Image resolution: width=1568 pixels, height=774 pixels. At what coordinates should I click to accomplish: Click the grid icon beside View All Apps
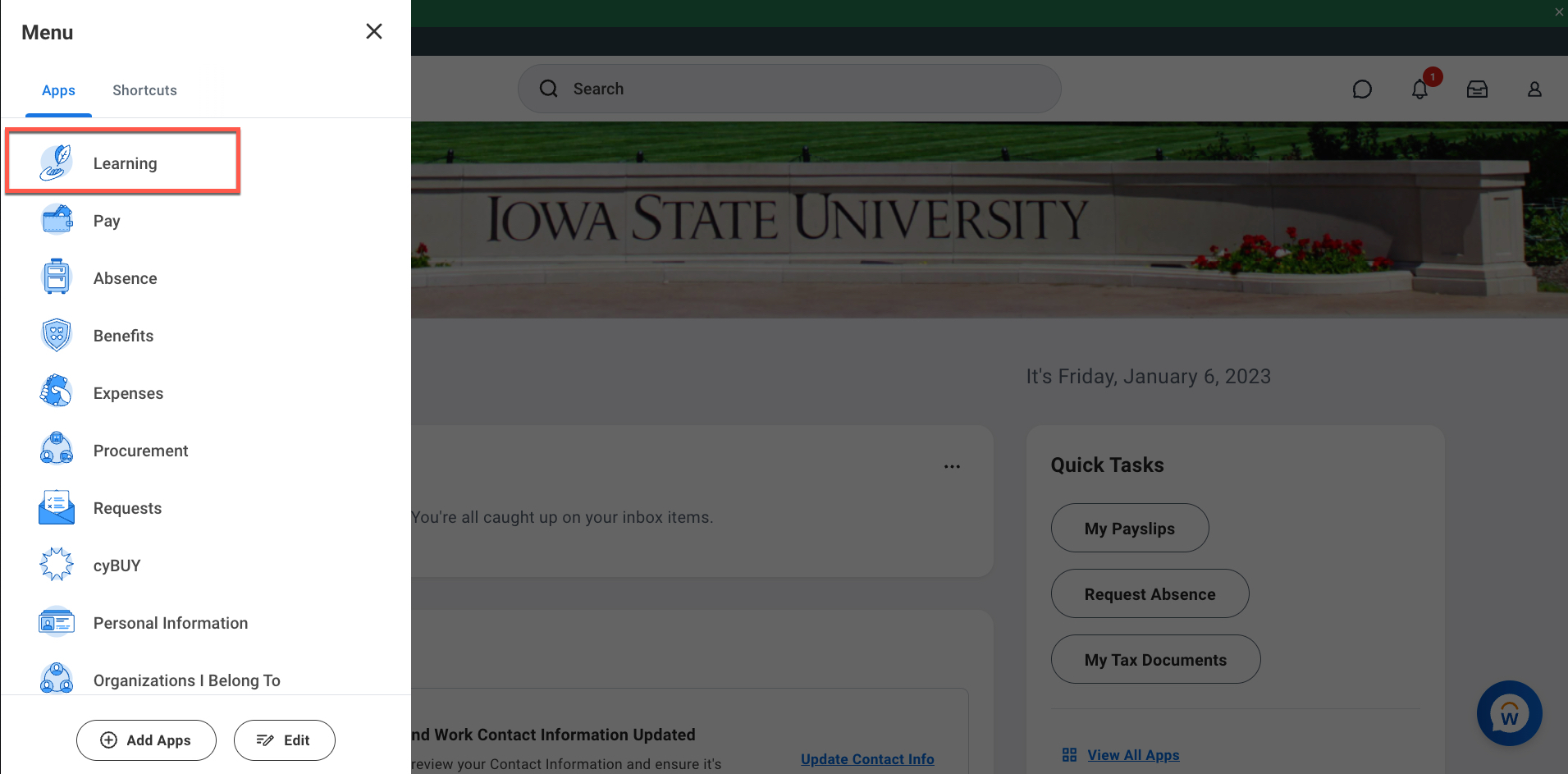click(x=1069, y=754)
